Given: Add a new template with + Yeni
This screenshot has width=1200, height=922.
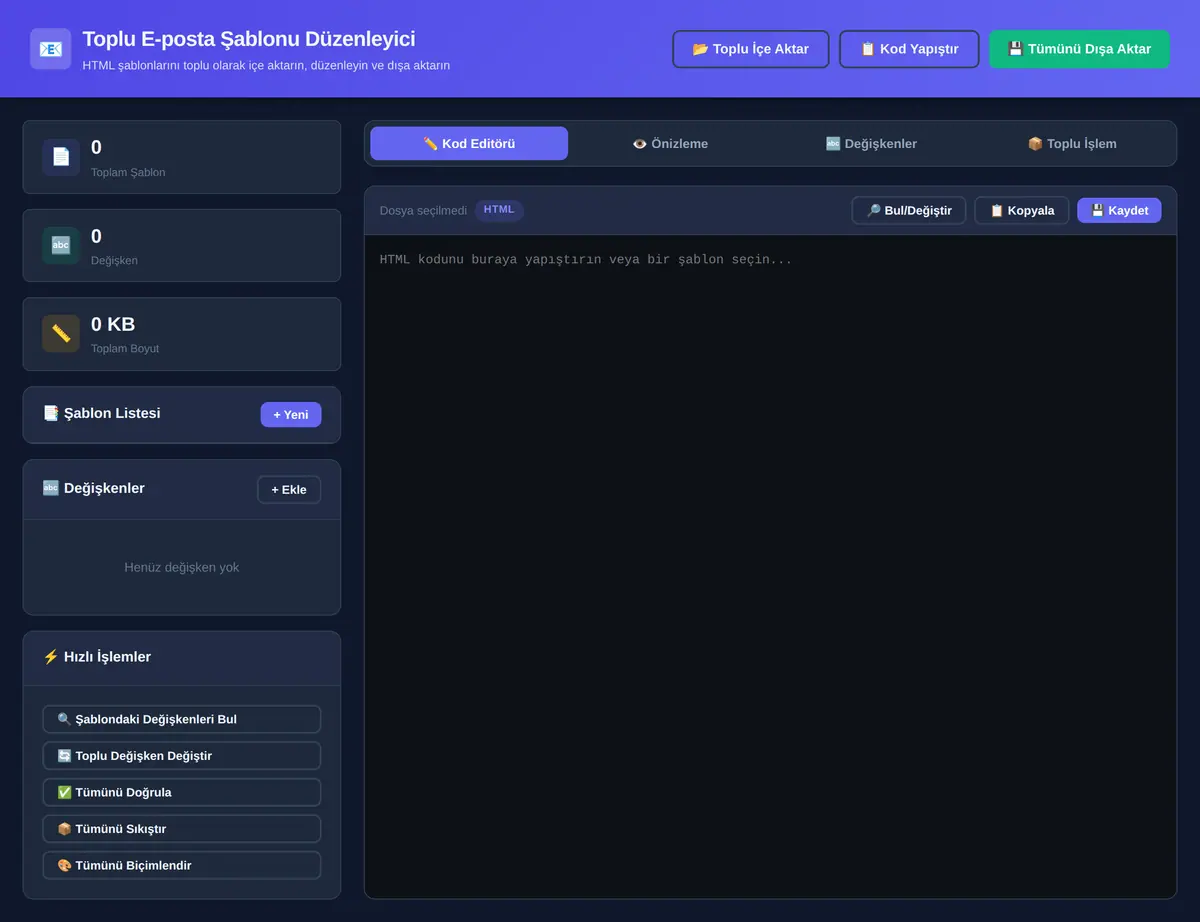Looking at the screenshot, I should [x=291, y=414].
